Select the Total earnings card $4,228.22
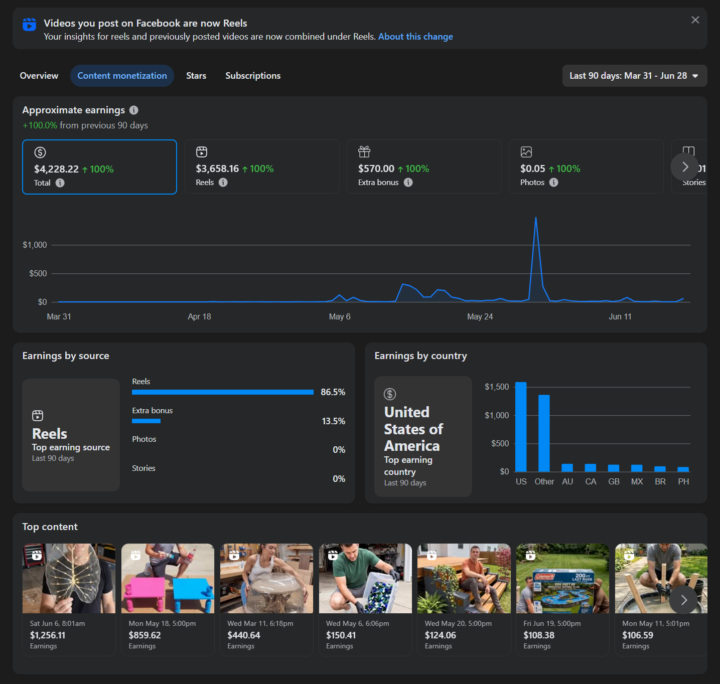This screenshot has height=684, width=720. point(100,167)
